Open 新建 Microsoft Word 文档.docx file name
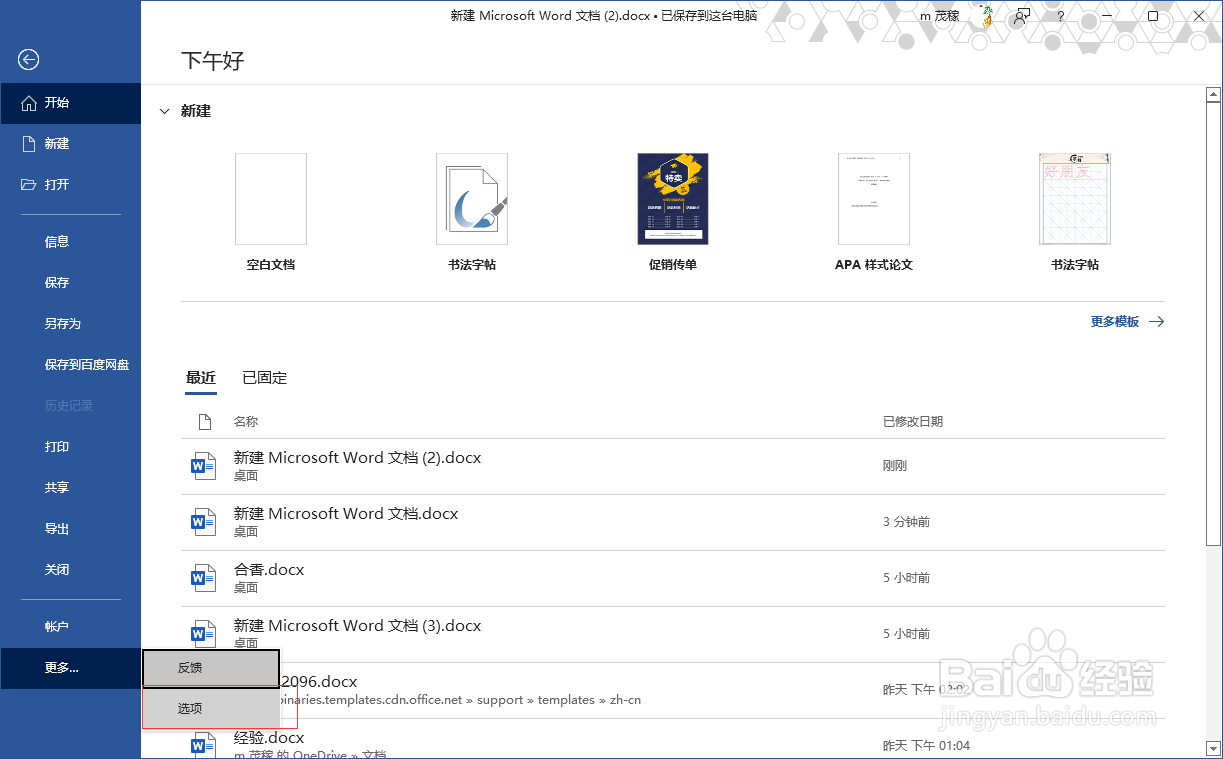The height and width of the screenshot is (759, 1223). coord(346,514)
